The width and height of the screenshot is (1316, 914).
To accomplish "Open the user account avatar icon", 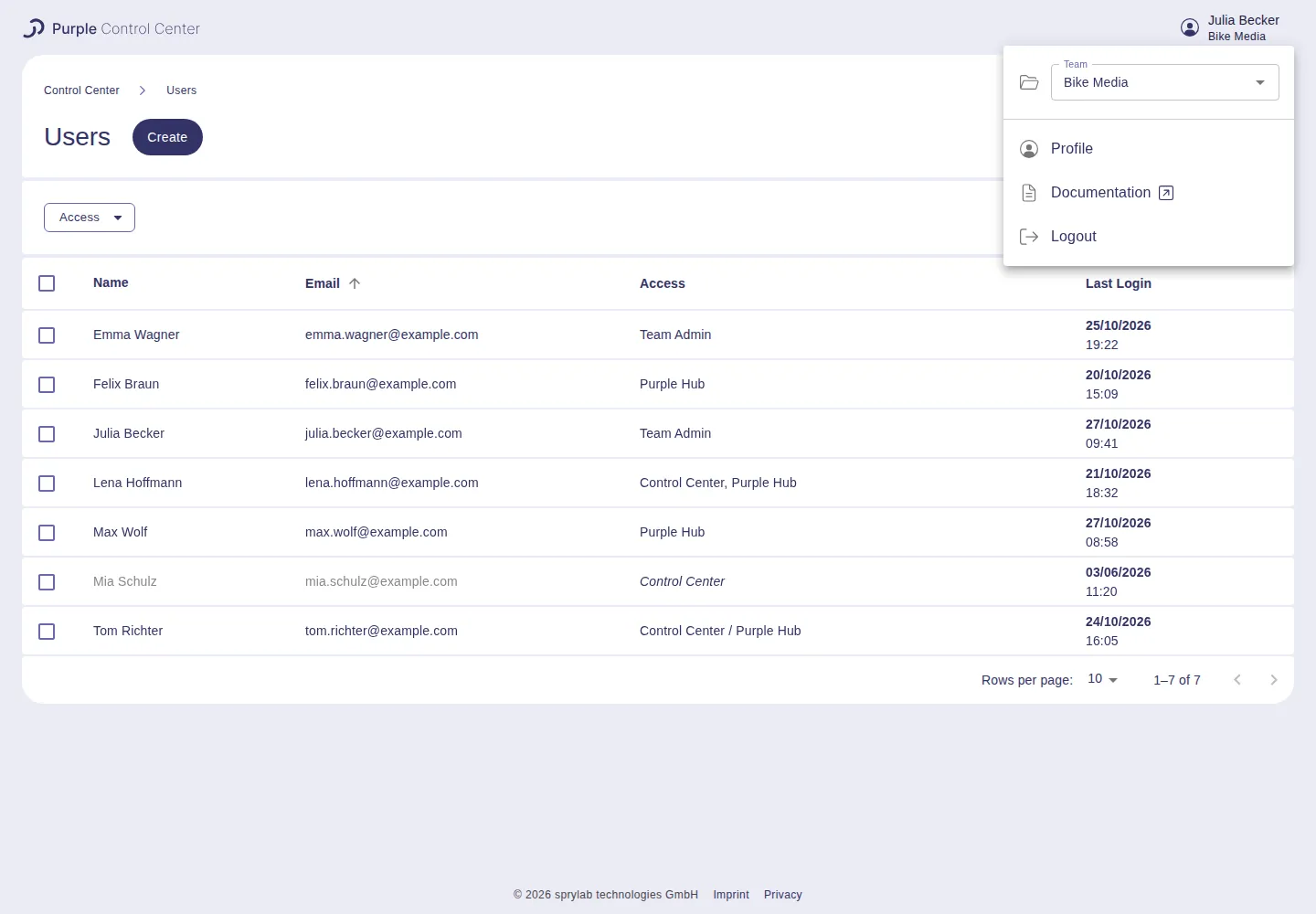I will coord(1190,27).
